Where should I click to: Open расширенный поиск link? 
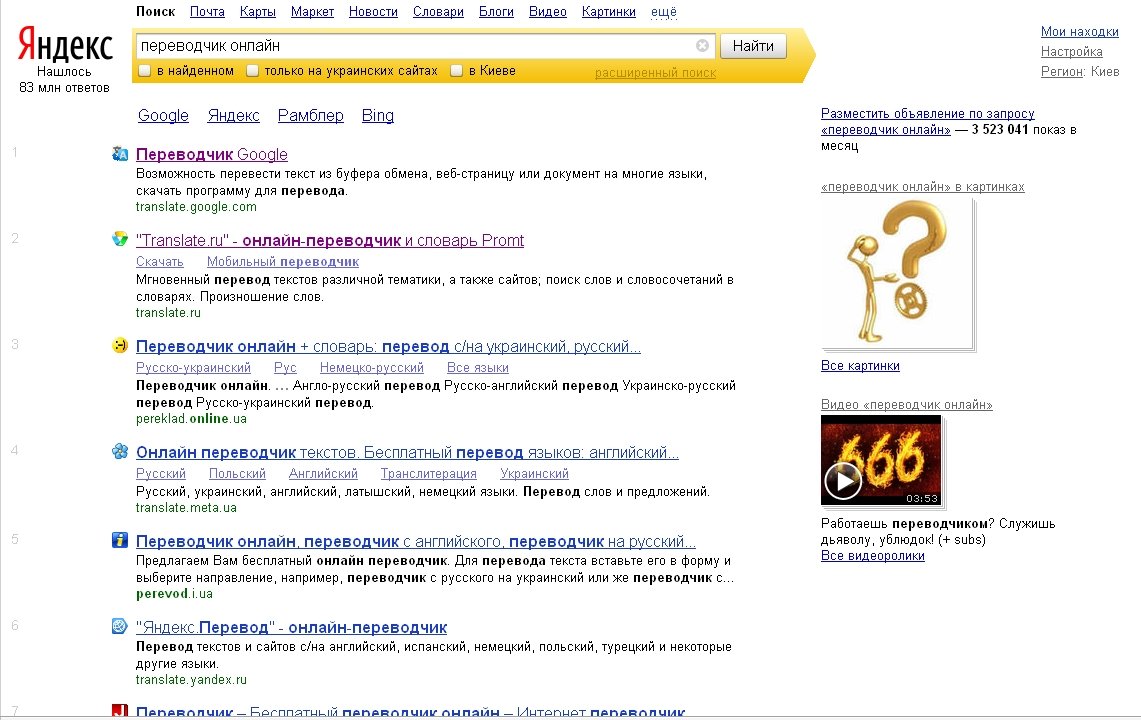point(656,73)
